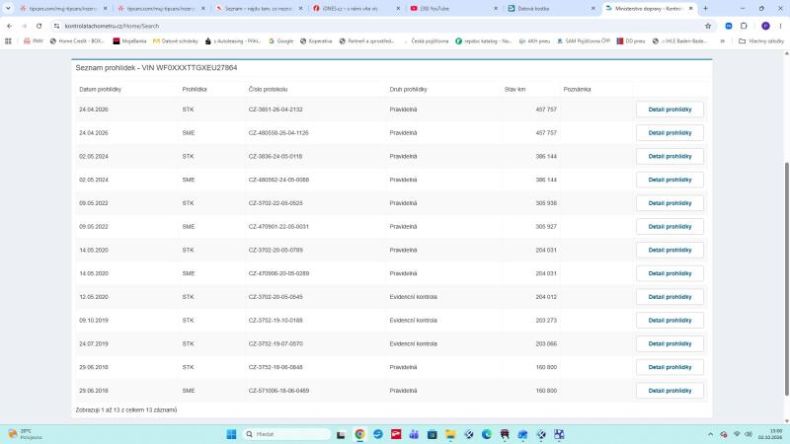Open Chrome three-dot menu
Image resolution: width=790 pixels, height=444 pixels.
[x=780, y=26]
